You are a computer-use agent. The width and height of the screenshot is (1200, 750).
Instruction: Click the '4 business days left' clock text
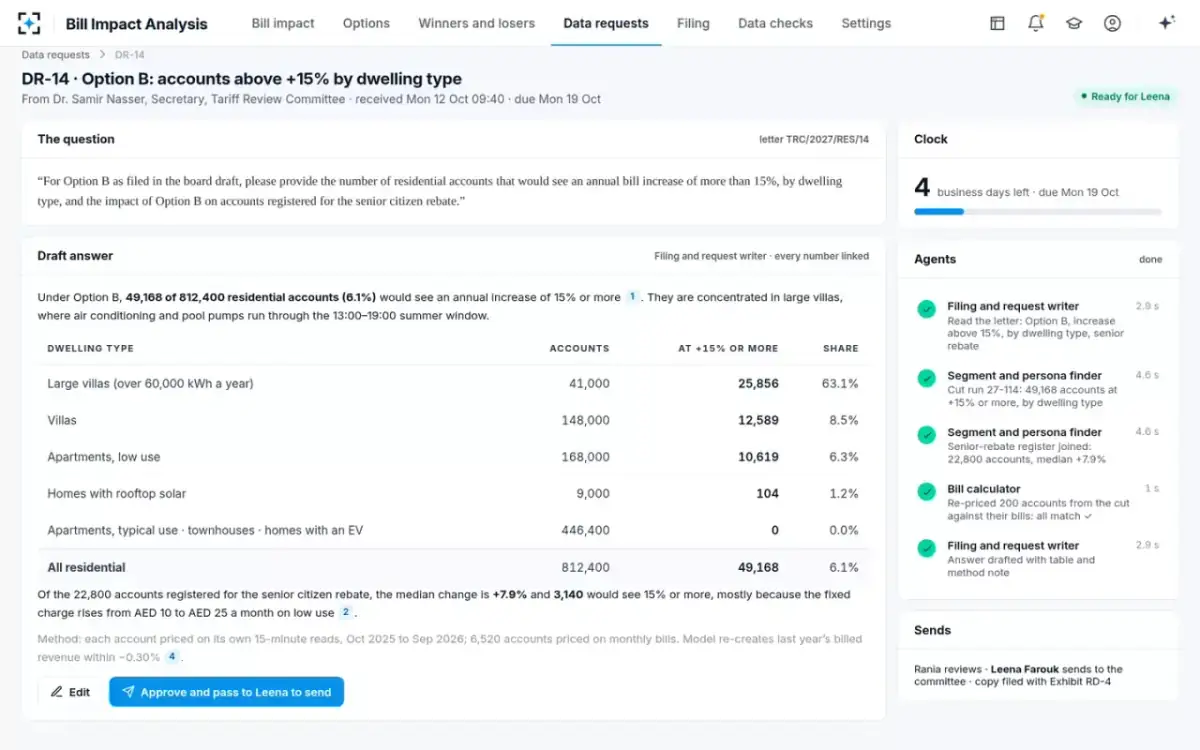click(x=1016, y=190)
